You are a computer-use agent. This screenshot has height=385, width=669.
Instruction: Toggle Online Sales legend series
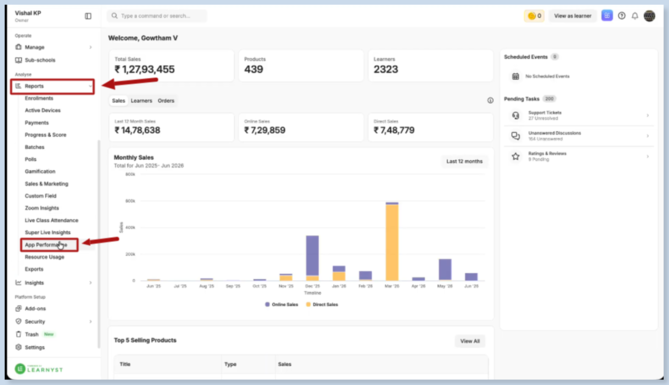click(x=282, y=304)
